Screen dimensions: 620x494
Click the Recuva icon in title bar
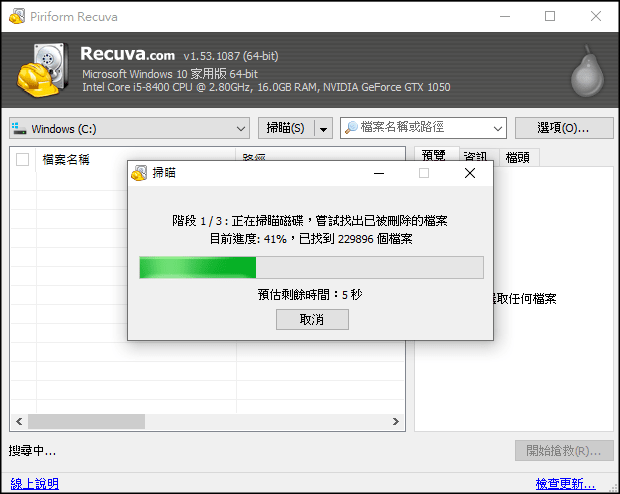pyautogui.click(x=17, y=16)
